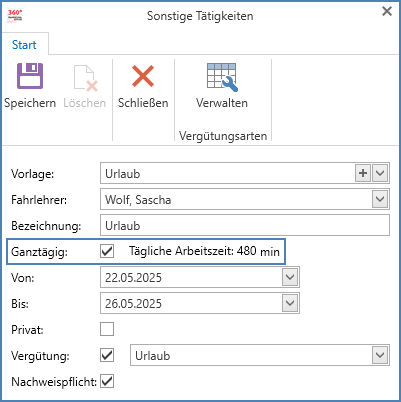Uncheck the Vergütung checkbox
Image resolution: width=401 pixels, height=402 pixels.
coord(107,355)
